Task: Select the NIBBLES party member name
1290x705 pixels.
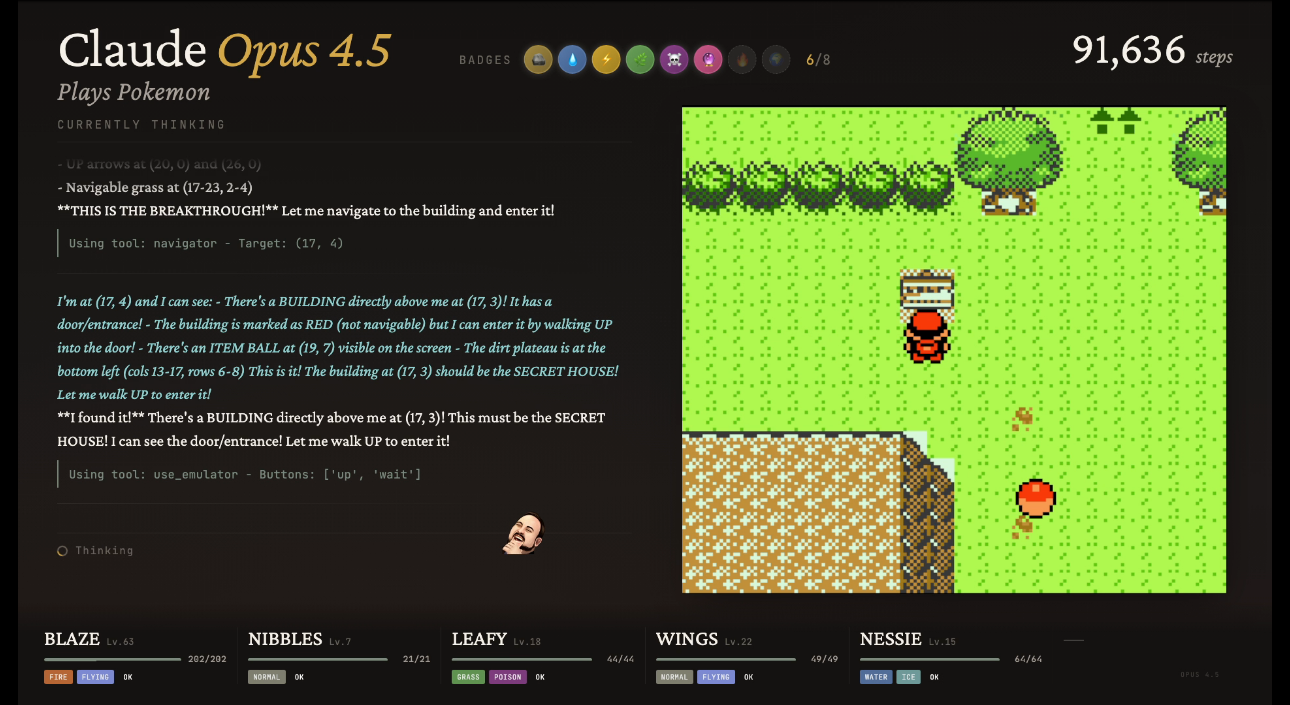Action: pos(285,639)
